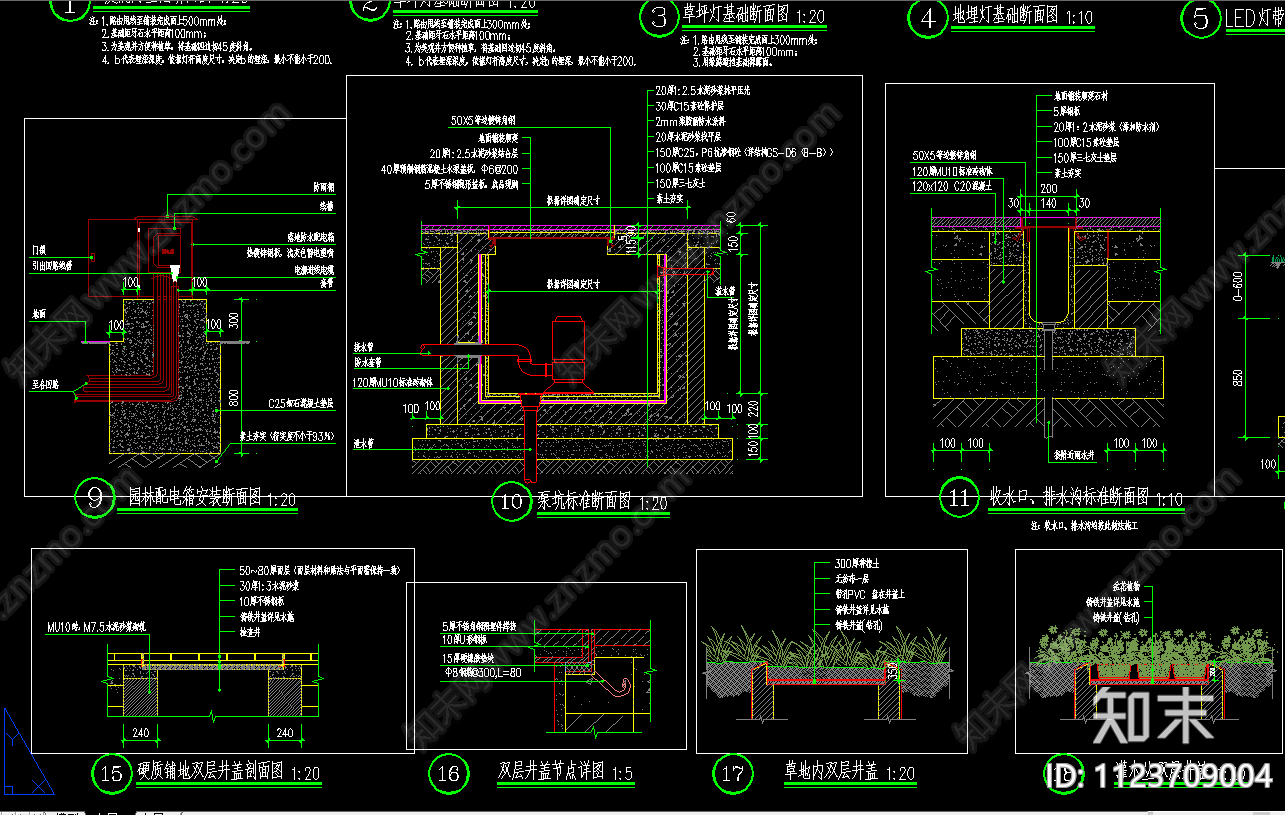Select the detail number 11 circle marker
The image size is (1285, 815).
(x=960, y=498)
